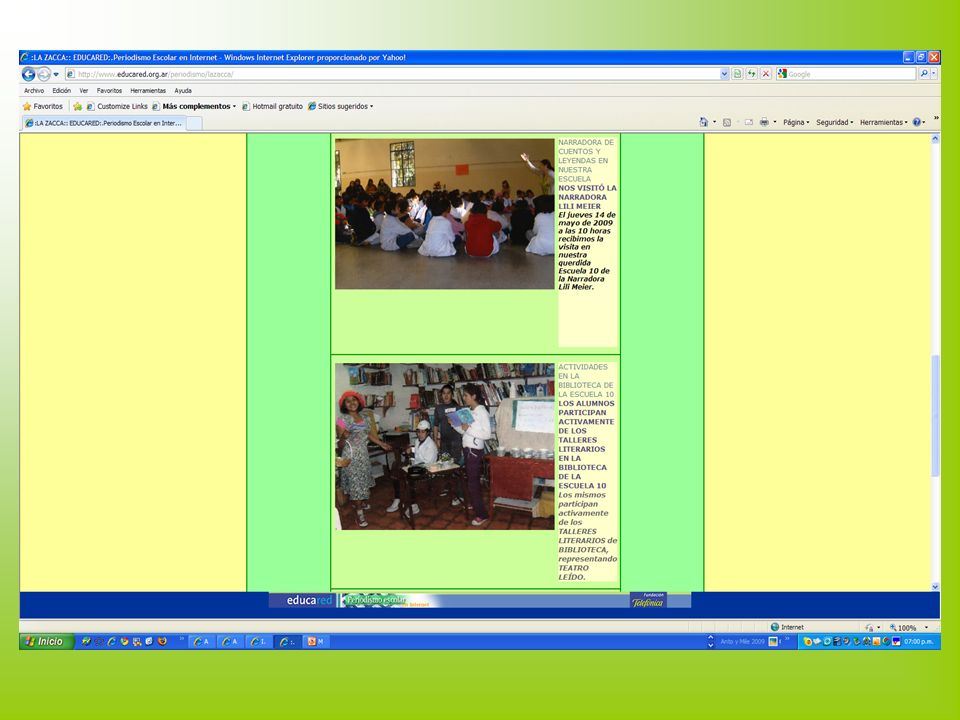
Task: Open the Favoritos menu in menu bar
Action: (110, 91)
